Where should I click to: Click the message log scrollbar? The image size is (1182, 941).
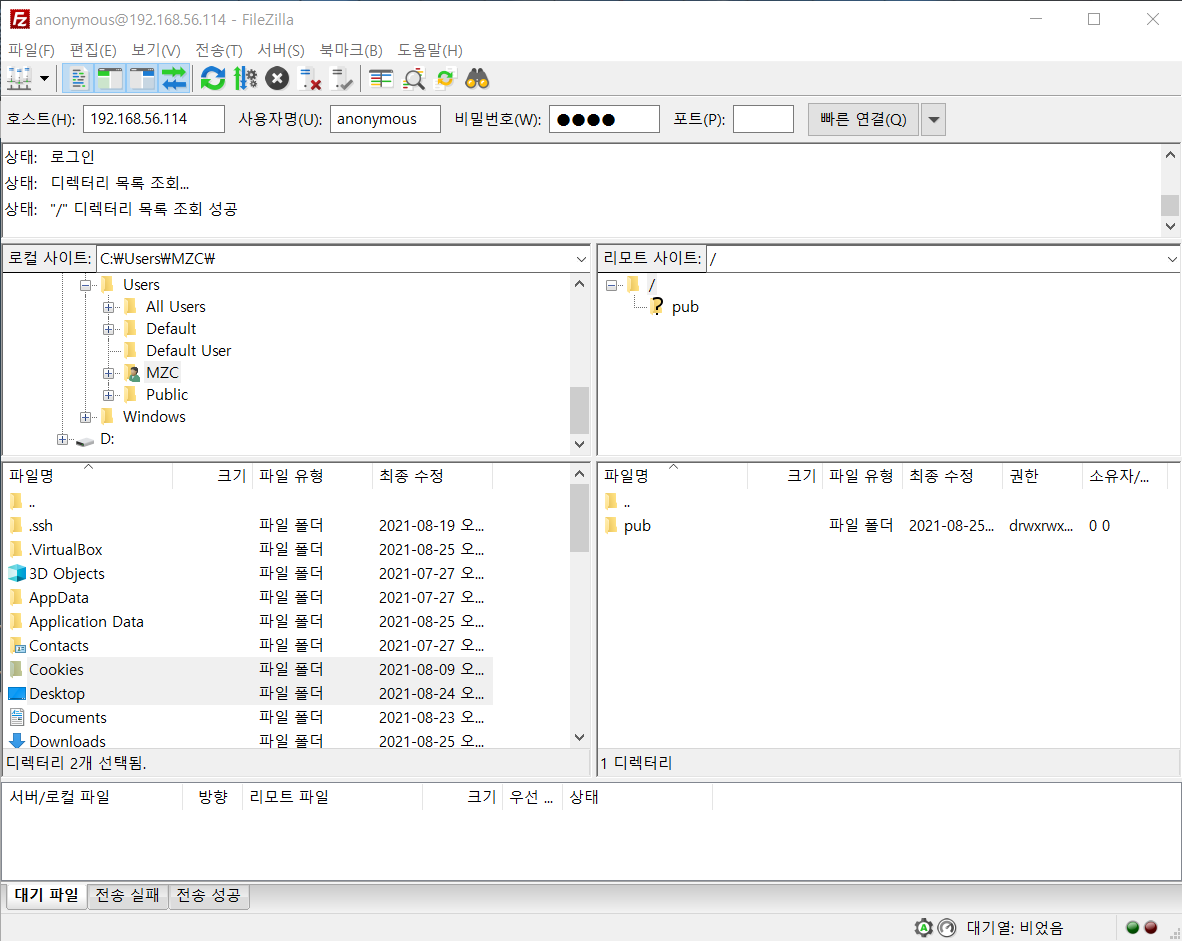(x=1170, y=190)
